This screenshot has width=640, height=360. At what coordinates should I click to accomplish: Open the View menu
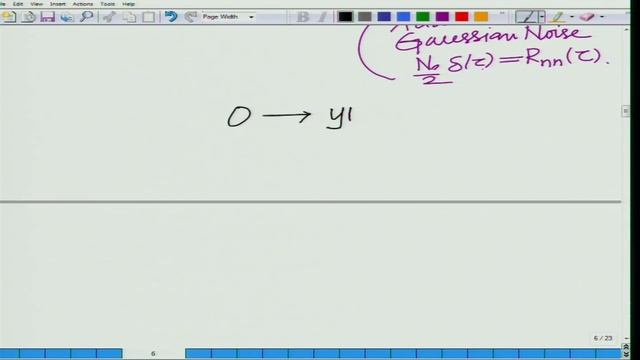(x=36, y=4)
